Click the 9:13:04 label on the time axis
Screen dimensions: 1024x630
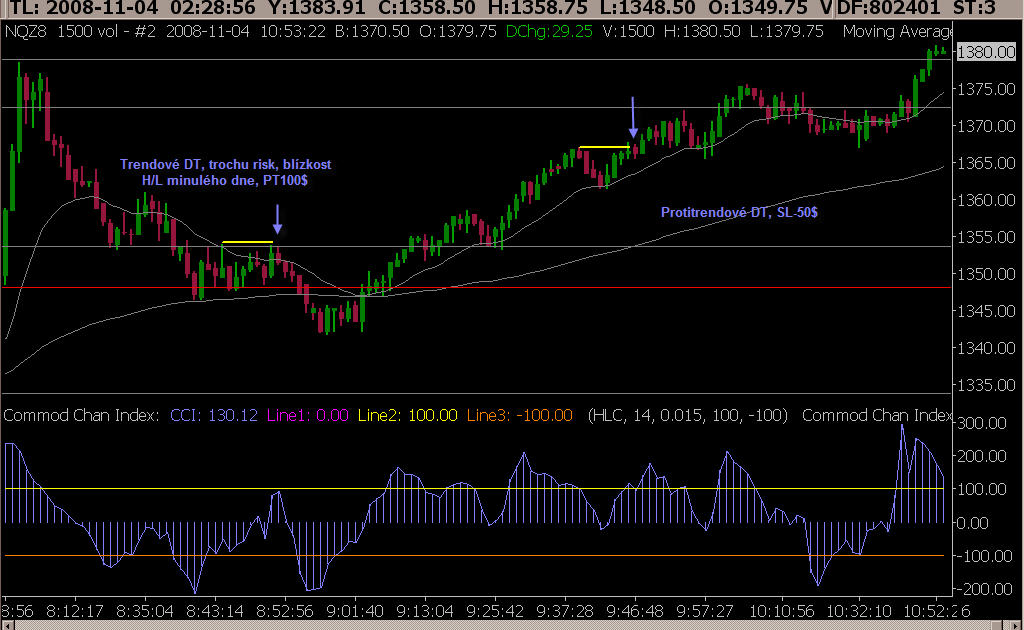(424, 612)
